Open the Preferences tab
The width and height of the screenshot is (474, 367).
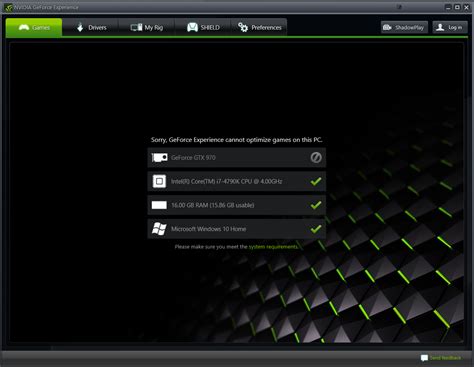(x=259, y=27)
